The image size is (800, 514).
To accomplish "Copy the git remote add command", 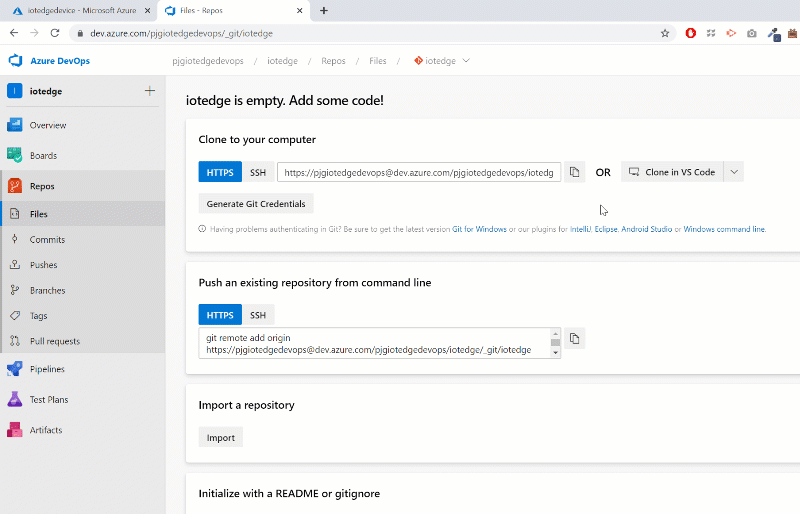I will [x=574, y=338].
